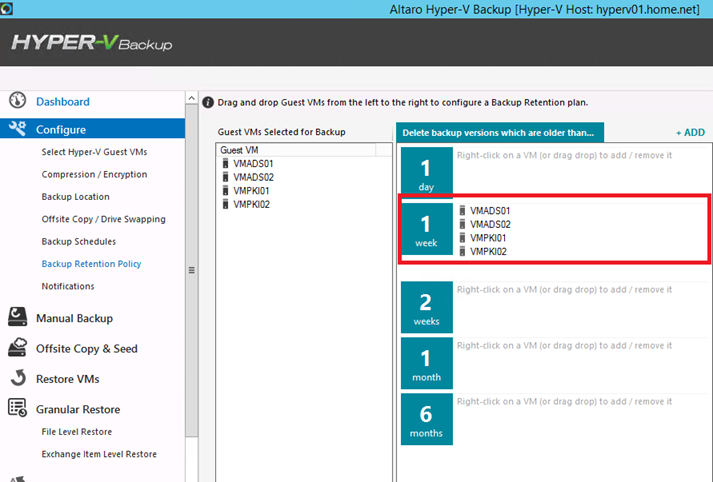Click 'Guest VMs Selected for Backup' label
This screenshot has width=713, height=482.
pyautogui.click(x=281, y=132)
